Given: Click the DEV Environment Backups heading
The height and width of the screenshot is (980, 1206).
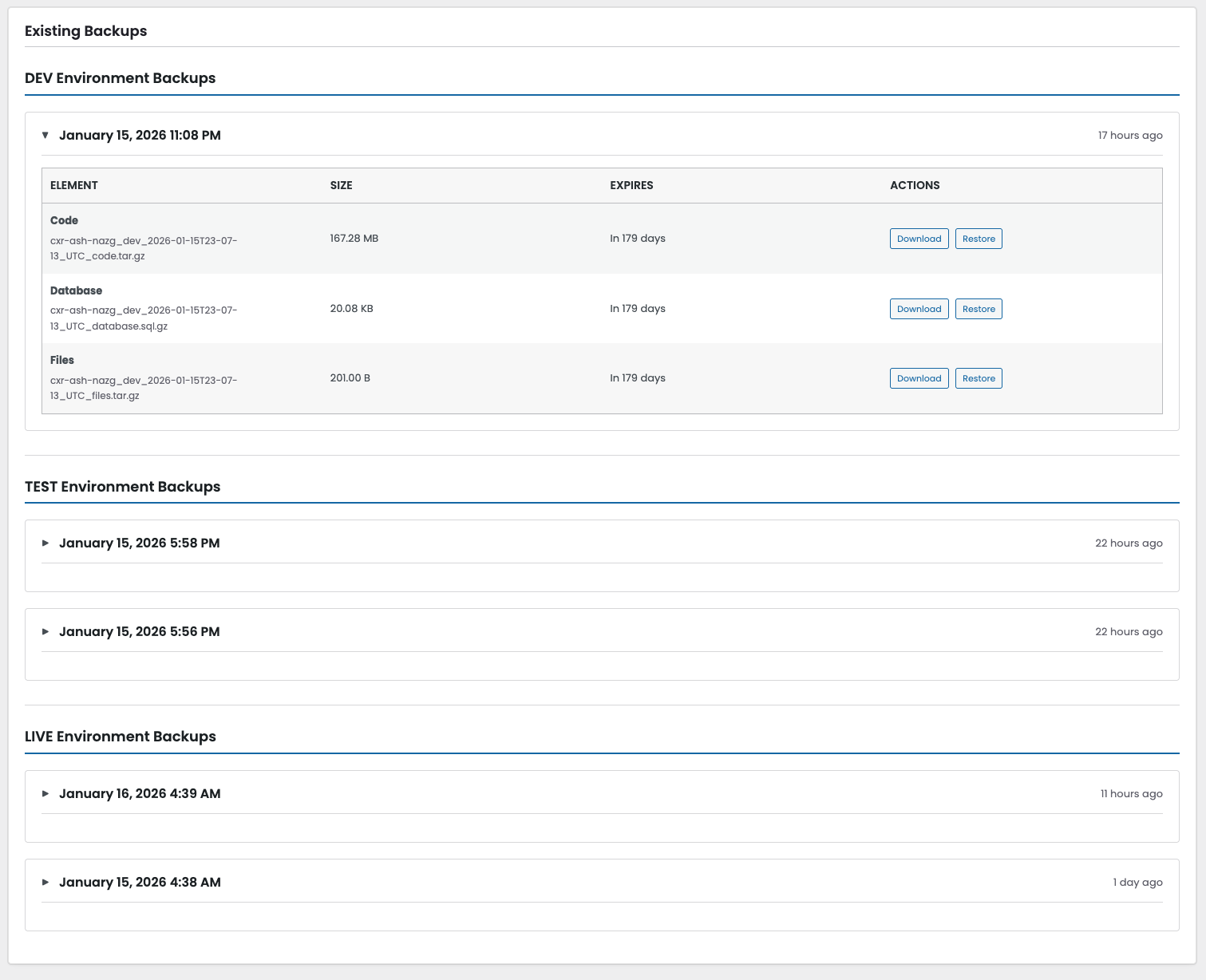Looking at the screenshot, I should 120,77.
